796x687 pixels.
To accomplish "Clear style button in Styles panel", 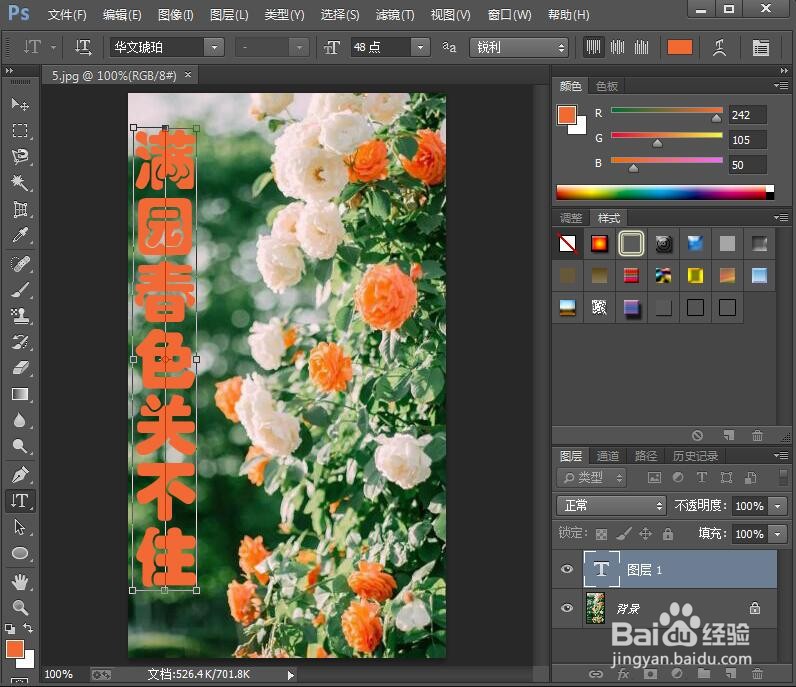I will tap(698, 436).
